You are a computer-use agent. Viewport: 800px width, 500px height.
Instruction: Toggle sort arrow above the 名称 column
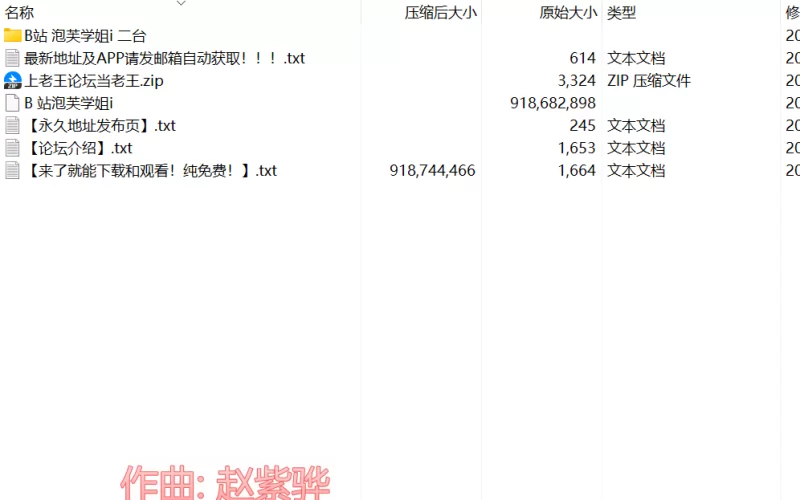181,3
